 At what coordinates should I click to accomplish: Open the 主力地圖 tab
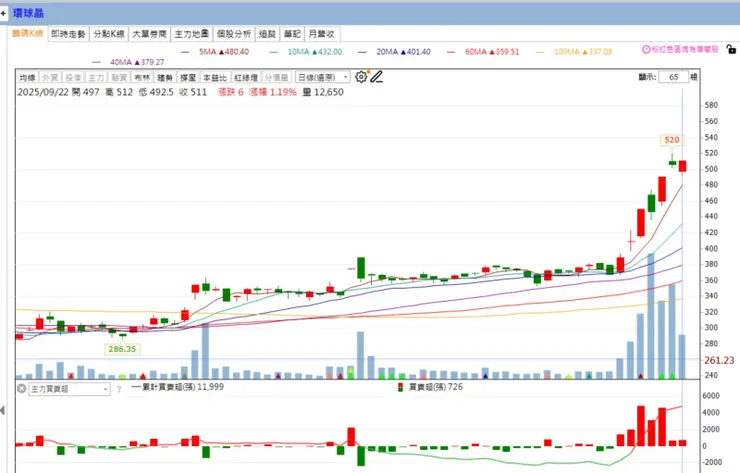click(x=191, y=34)
